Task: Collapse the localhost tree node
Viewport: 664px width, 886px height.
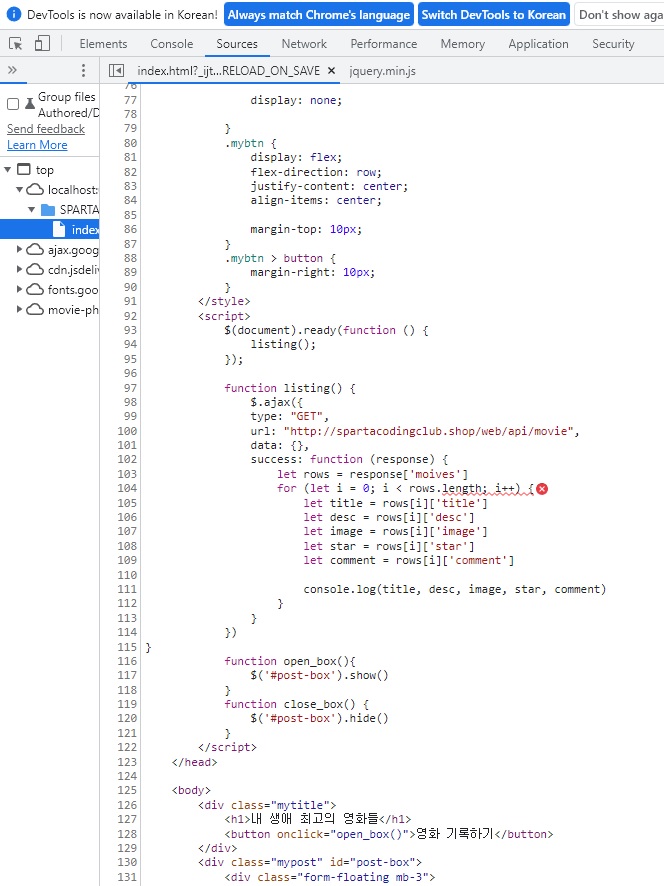Action: click(x=20, y=189)
